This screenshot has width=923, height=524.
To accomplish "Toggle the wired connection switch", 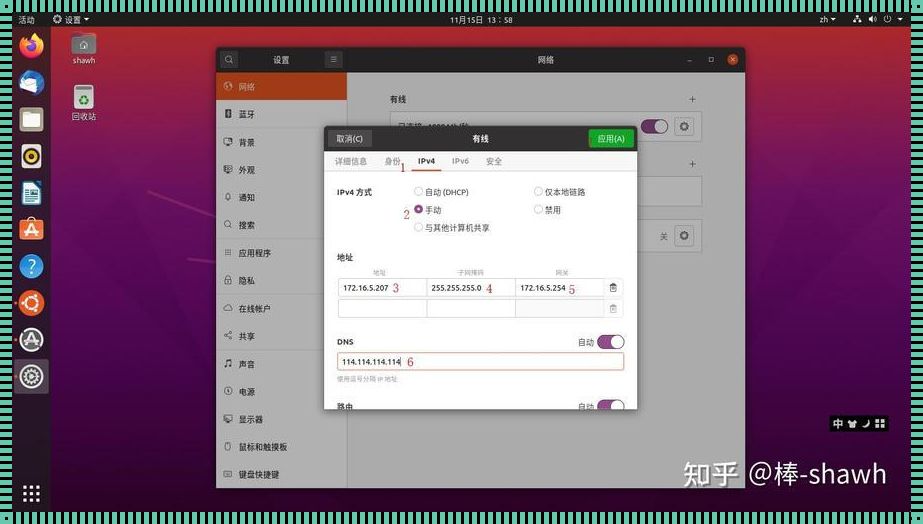I will (x=655, y=127).
